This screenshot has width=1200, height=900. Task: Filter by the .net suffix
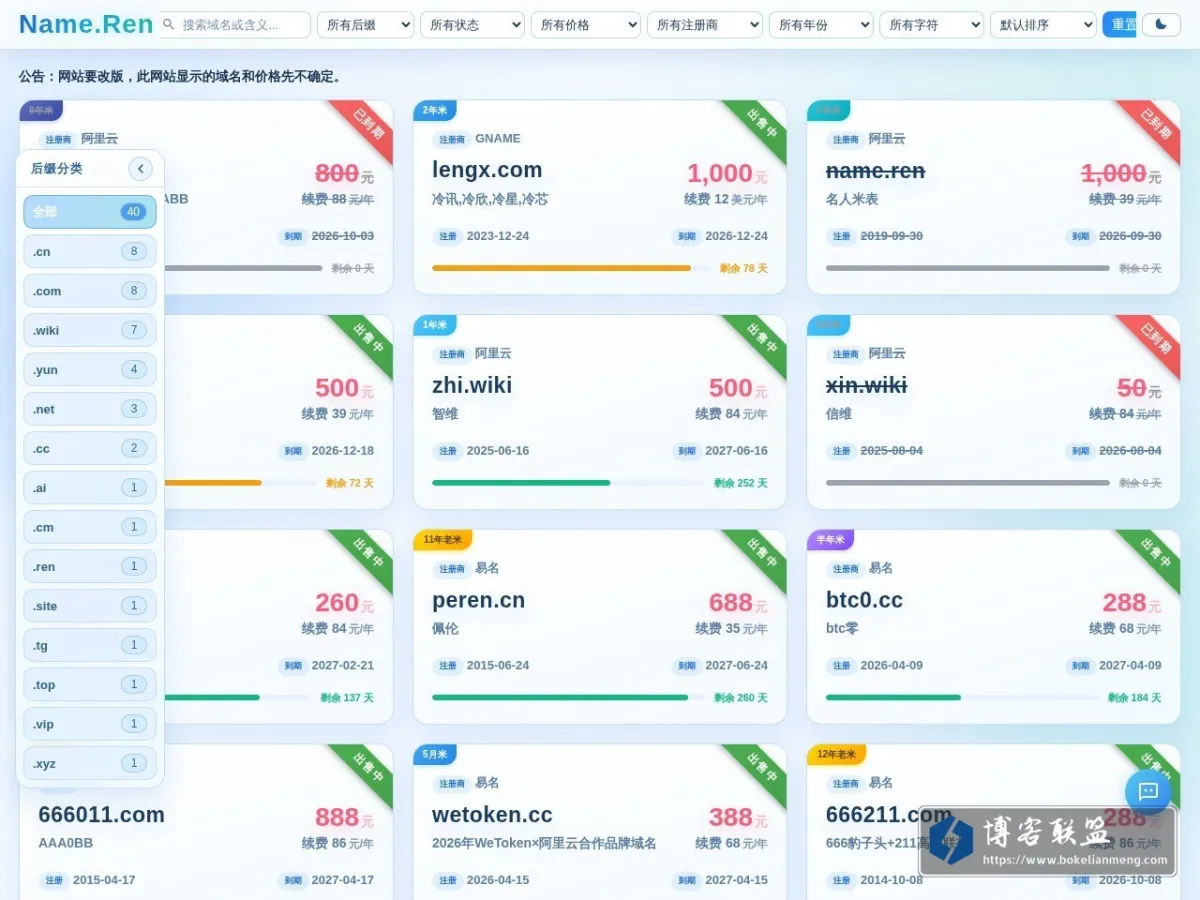(x=90, y=409)
